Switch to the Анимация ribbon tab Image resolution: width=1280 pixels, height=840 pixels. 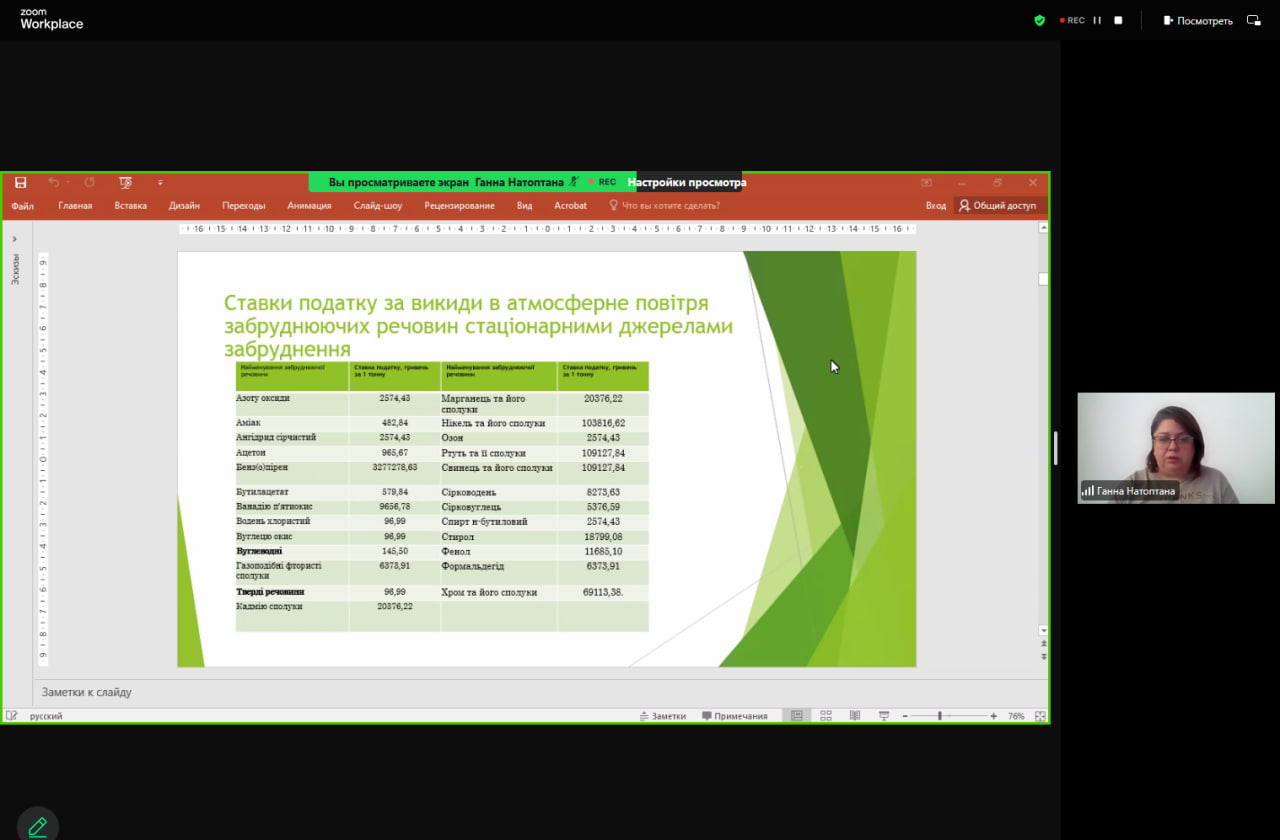(309, 206)
